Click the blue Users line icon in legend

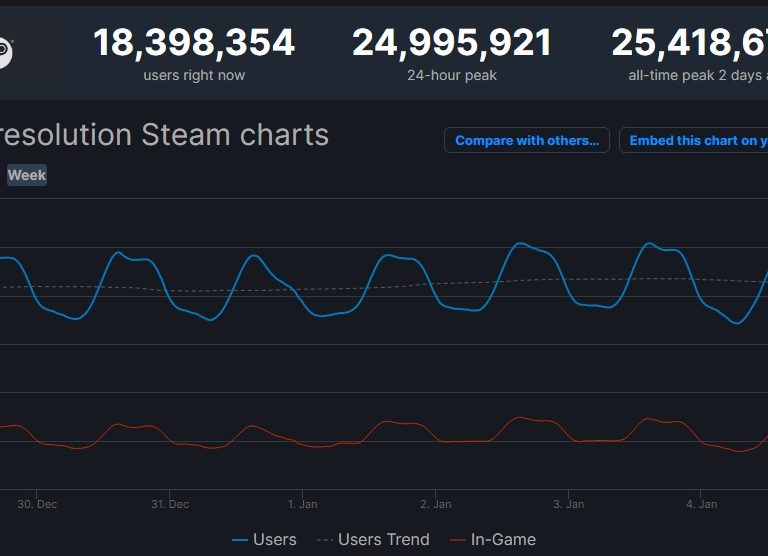239,540
